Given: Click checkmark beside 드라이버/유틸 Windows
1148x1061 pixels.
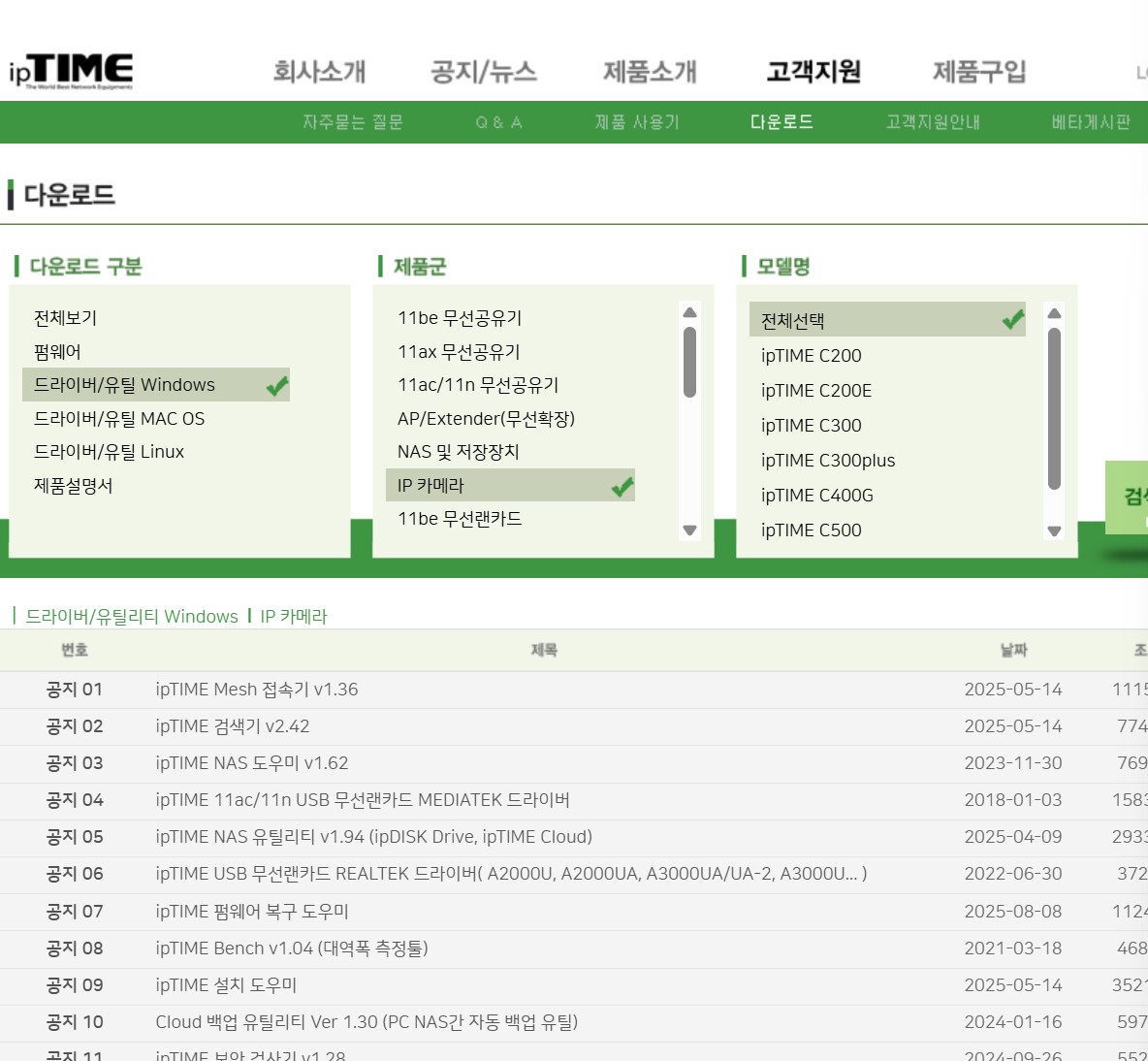Looking at the screenshot, I should click(277, 386).
